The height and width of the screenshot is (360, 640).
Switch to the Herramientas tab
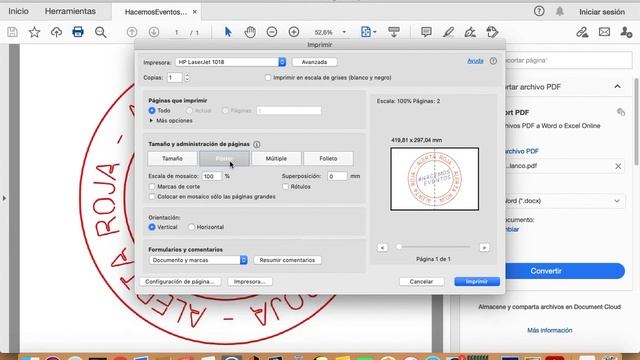point(70,11)
